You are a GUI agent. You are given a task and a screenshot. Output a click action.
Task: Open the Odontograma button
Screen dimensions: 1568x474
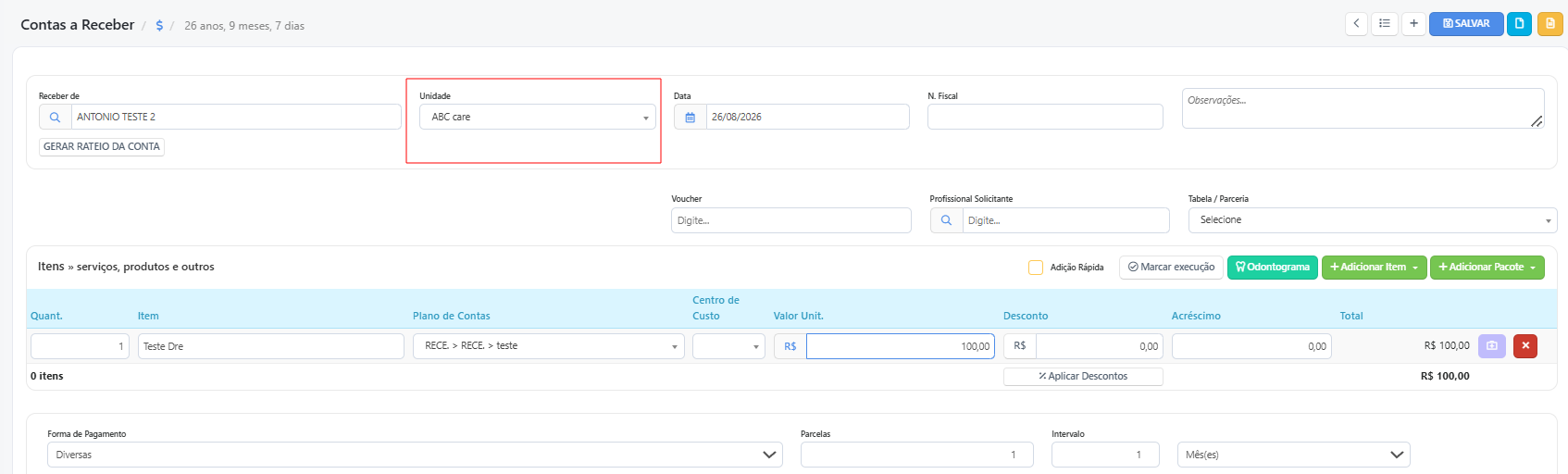[x=1273, y=267]
